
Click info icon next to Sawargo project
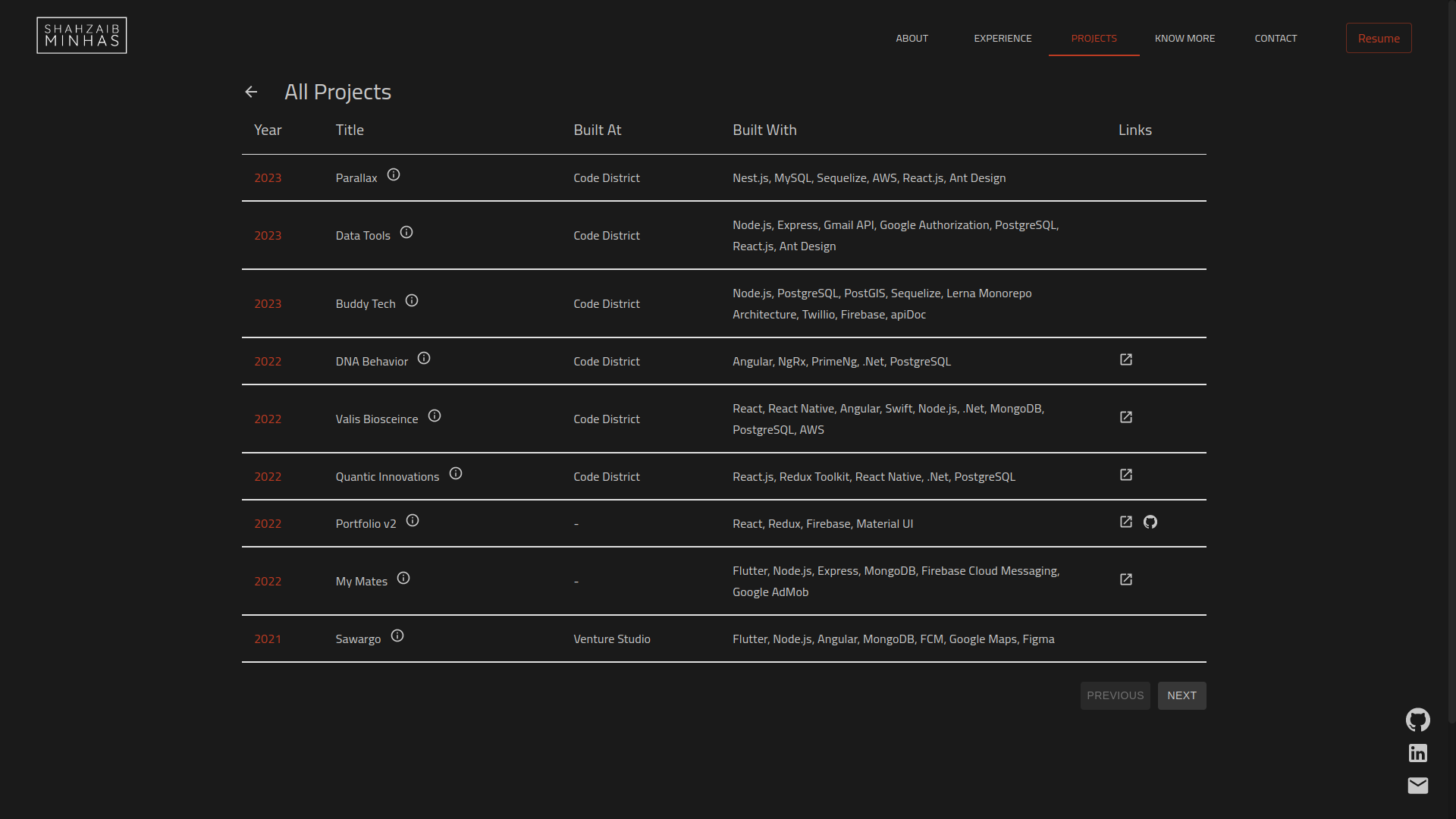pos(397,636)
